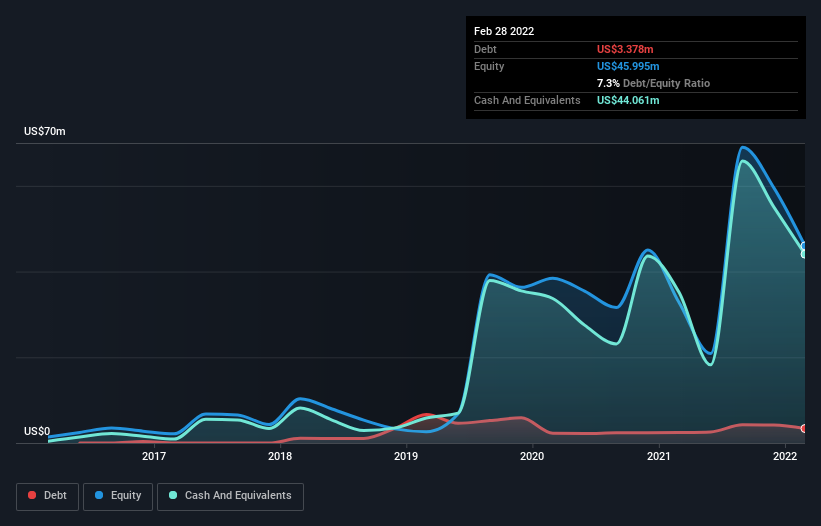Click the 2020 x-axis label
The height and width of the screenshot is (526, 821).
(x=532, y=456)
